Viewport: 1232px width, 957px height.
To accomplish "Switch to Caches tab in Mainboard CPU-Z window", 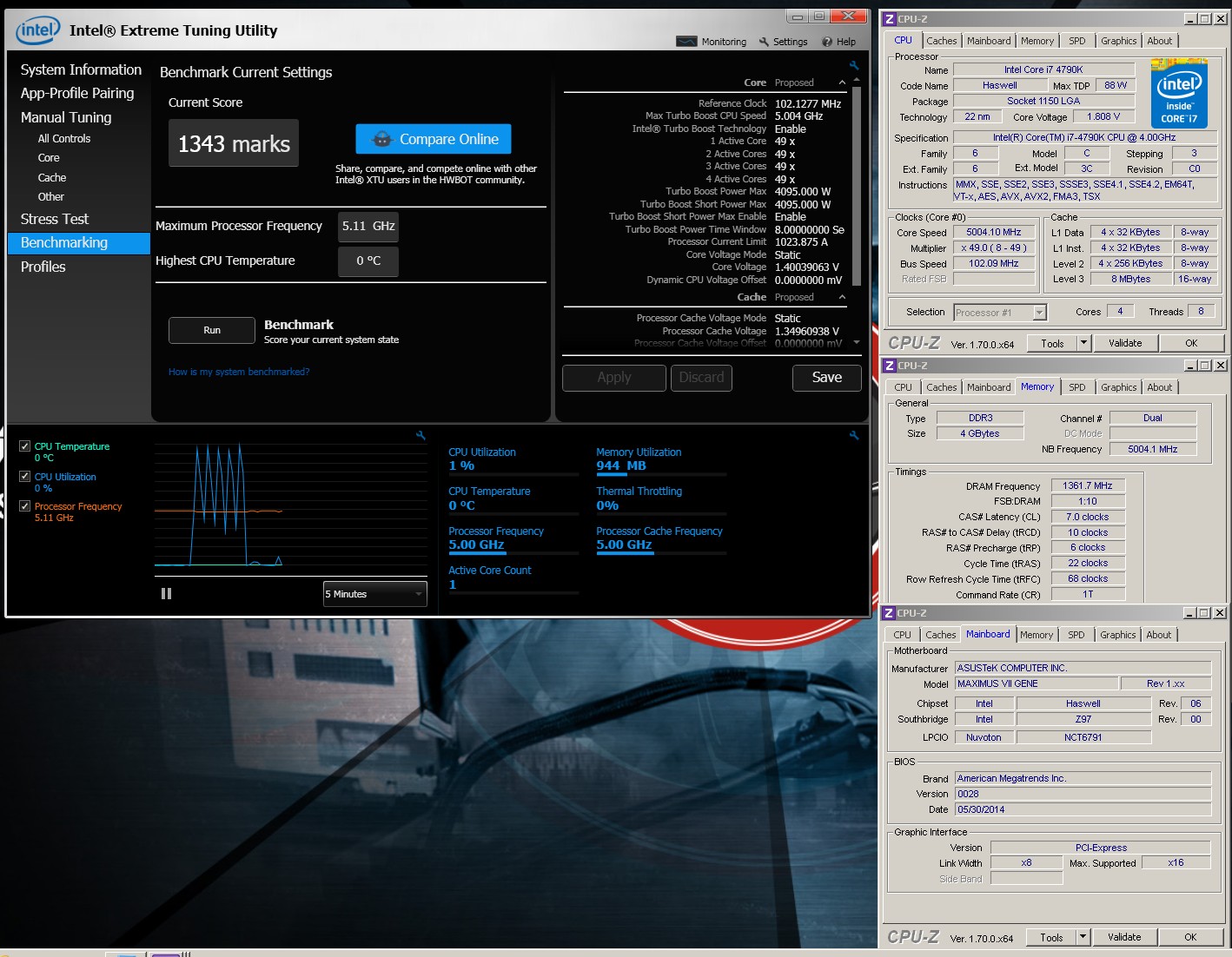I will (940, 635).
